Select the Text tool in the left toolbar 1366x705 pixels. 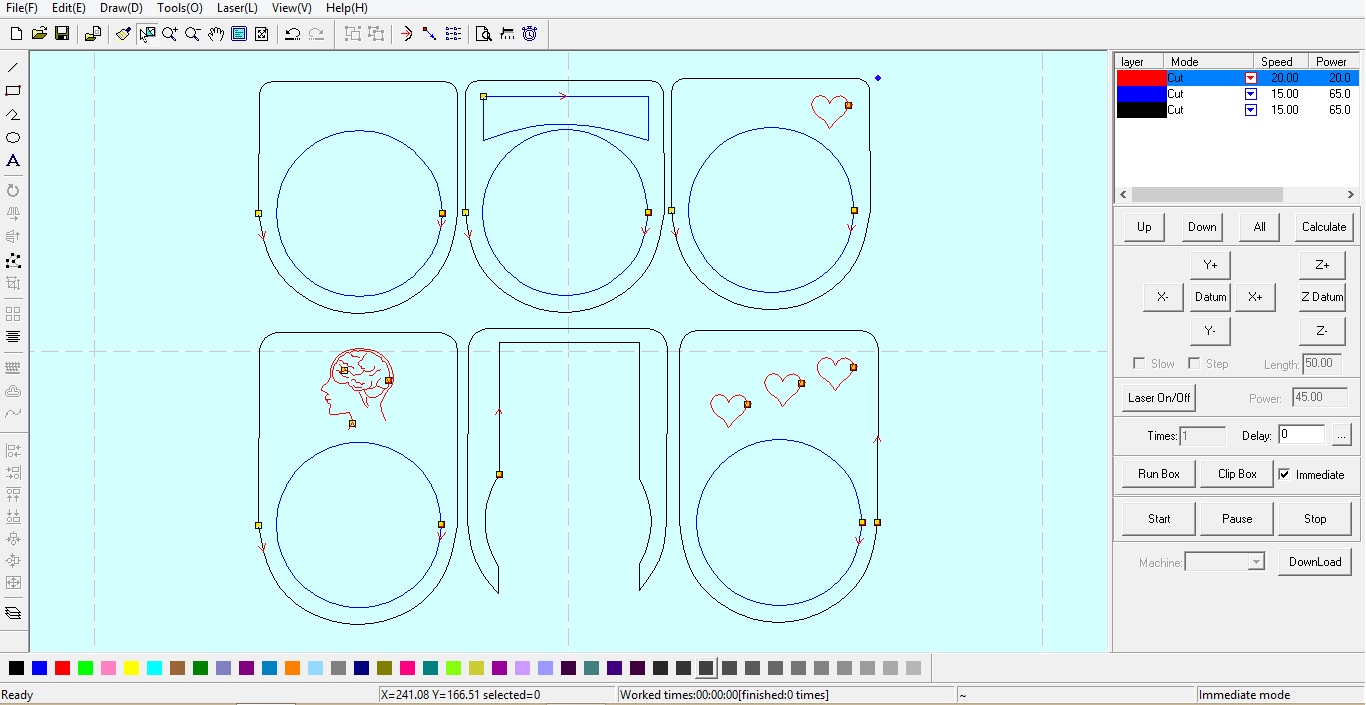[x=13, y=161]
